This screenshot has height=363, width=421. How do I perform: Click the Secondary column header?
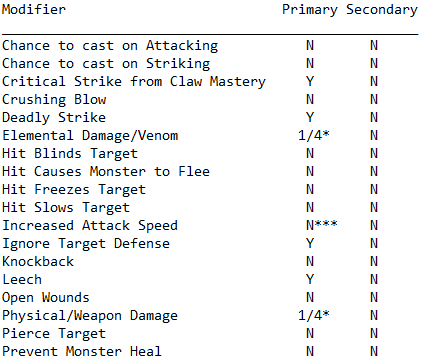click(382, 10)
